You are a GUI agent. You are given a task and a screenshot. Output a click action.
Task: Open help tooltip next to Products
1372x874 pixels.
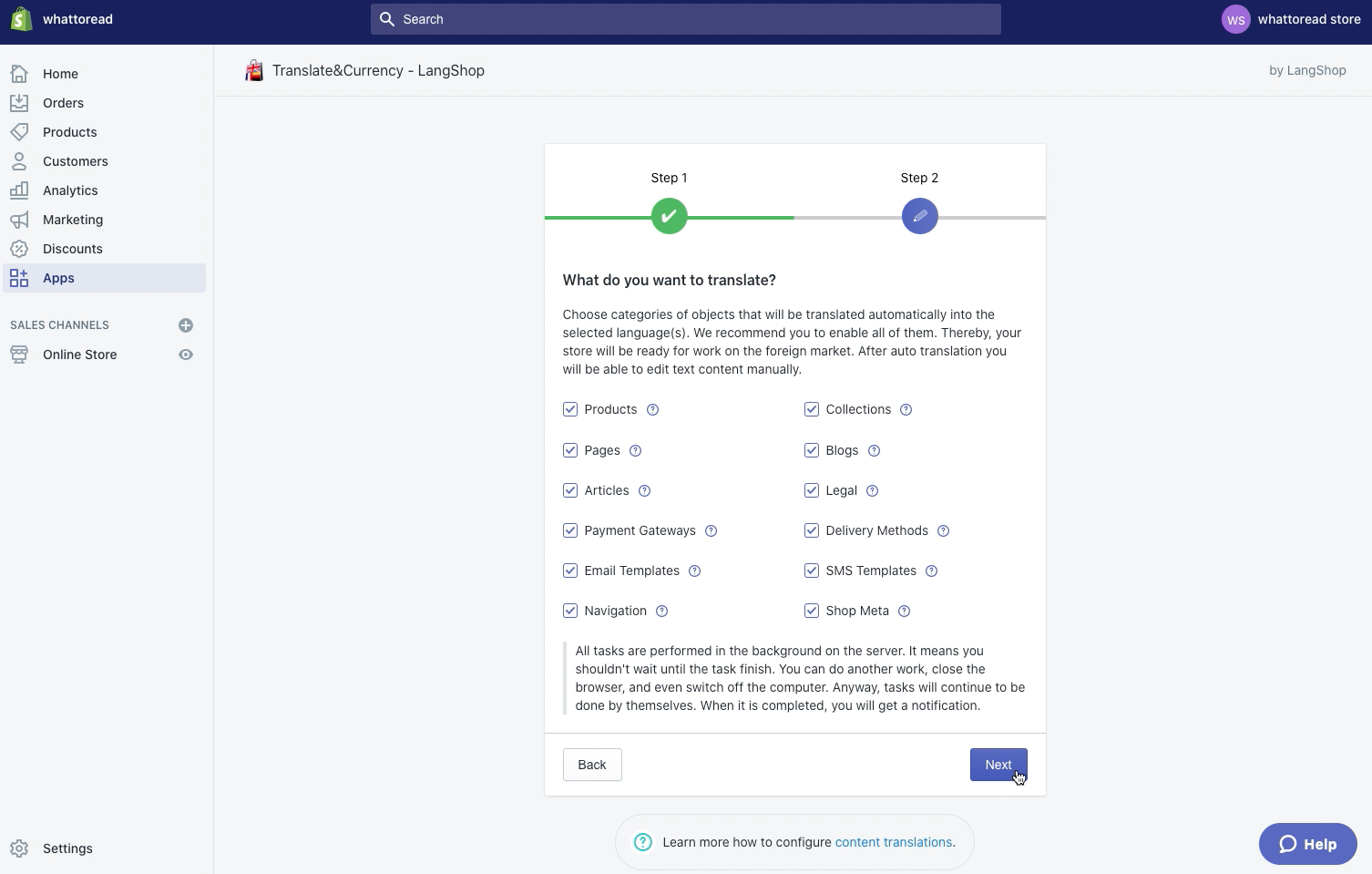(x=653, y=410)
